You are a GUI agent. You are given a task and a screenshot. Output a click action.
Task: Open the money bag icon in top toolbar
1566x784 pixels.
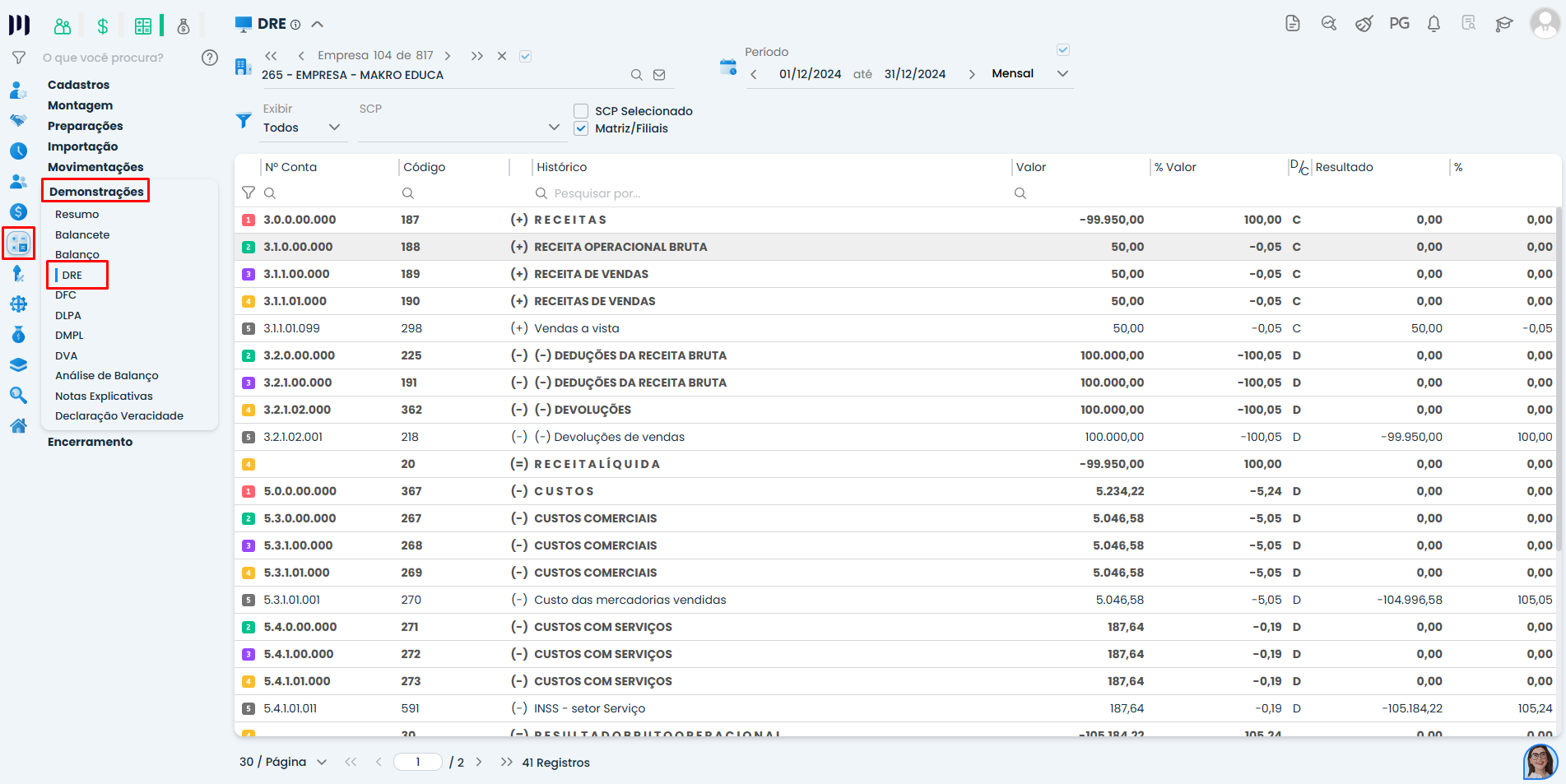184,26
